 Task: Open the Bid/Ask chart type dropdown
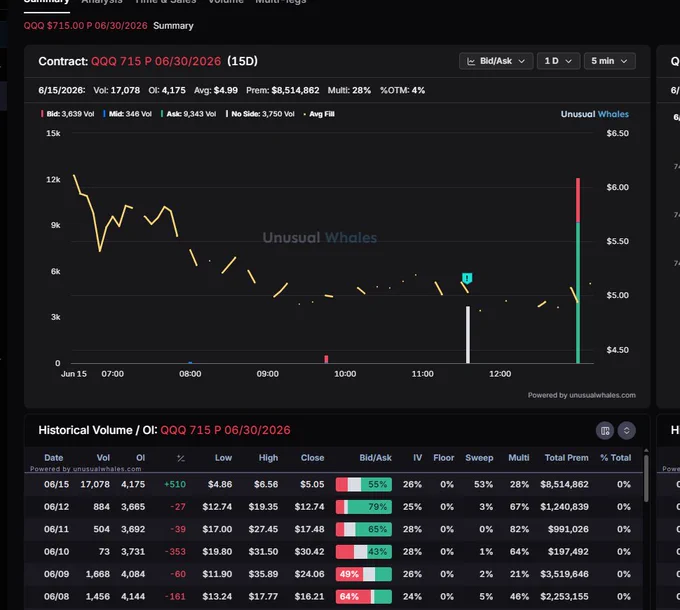coord(496,61)
